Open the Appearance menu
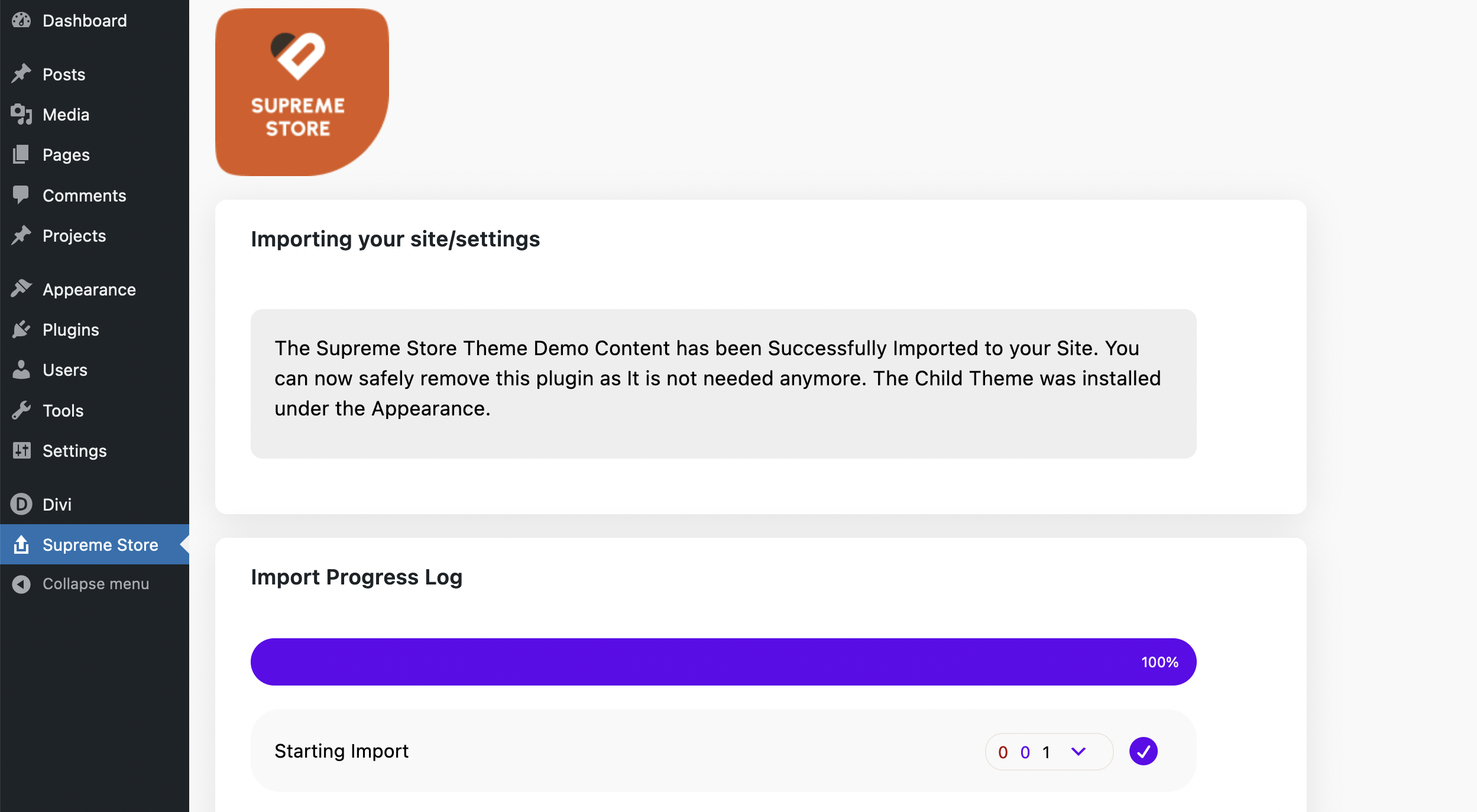 (89, 290)
